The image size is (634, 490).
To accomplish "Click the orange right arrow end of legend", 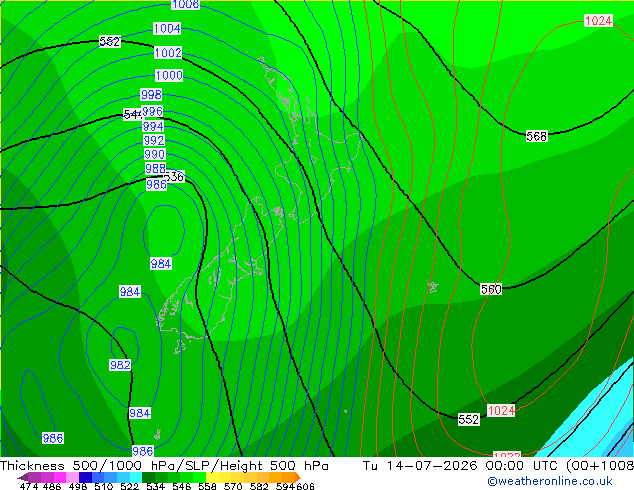I will pyautogui.click(x=298, y=477).
